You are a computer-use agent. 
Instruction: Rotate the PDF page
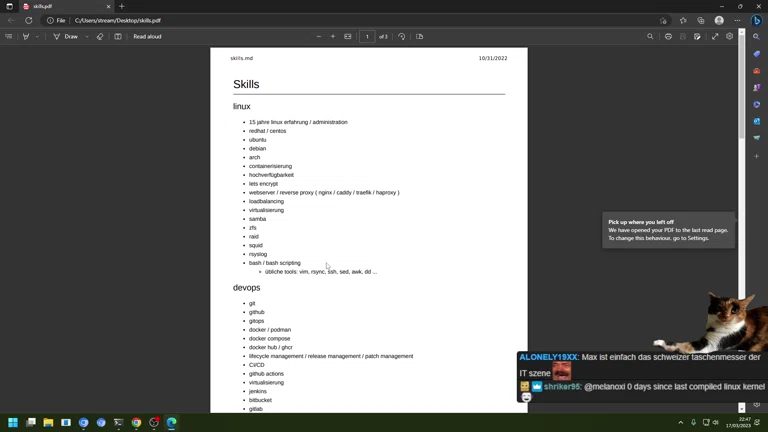(x=402, y=37)
